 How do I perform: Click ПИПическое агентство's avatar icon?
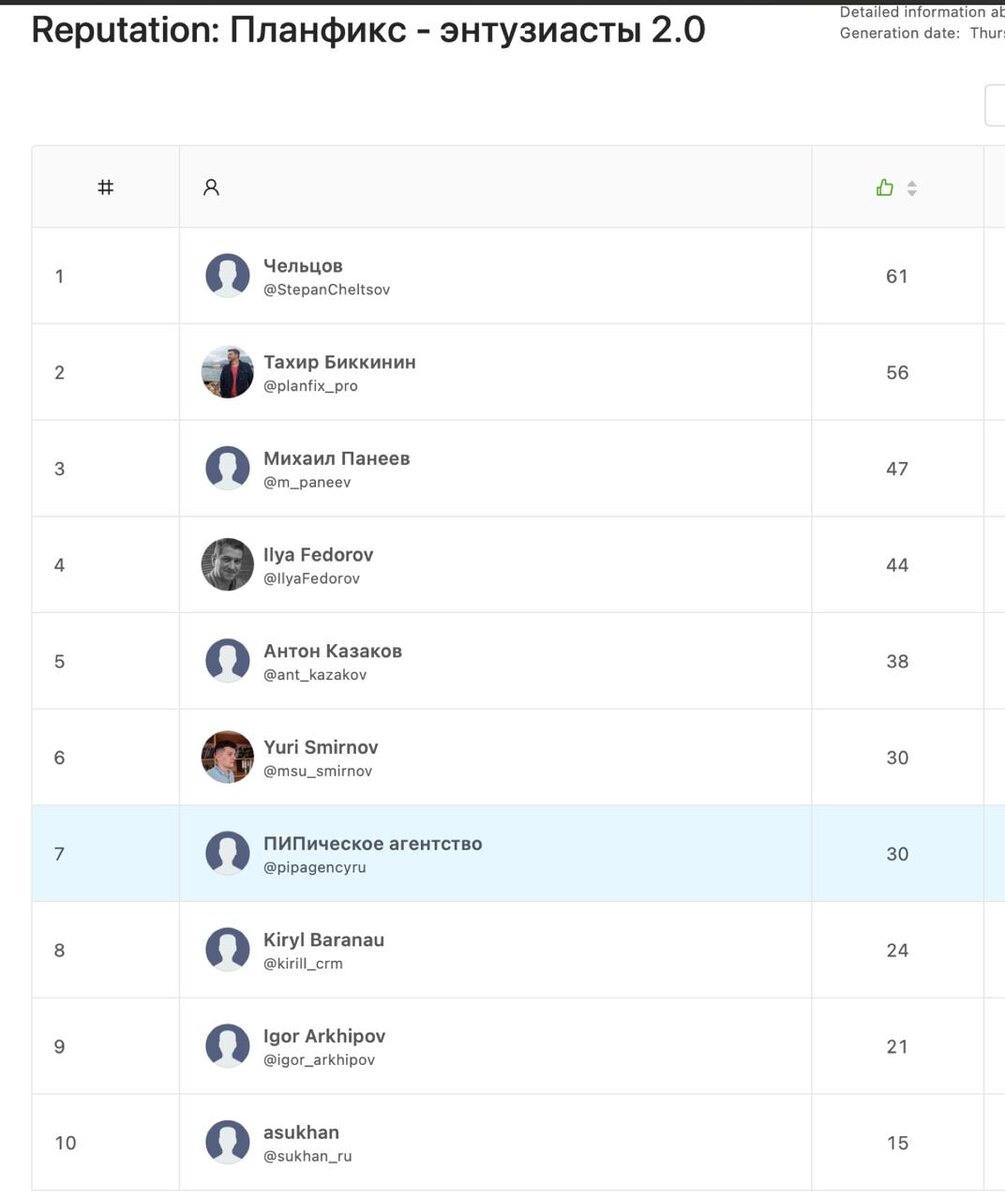click(x=228, y=854)
